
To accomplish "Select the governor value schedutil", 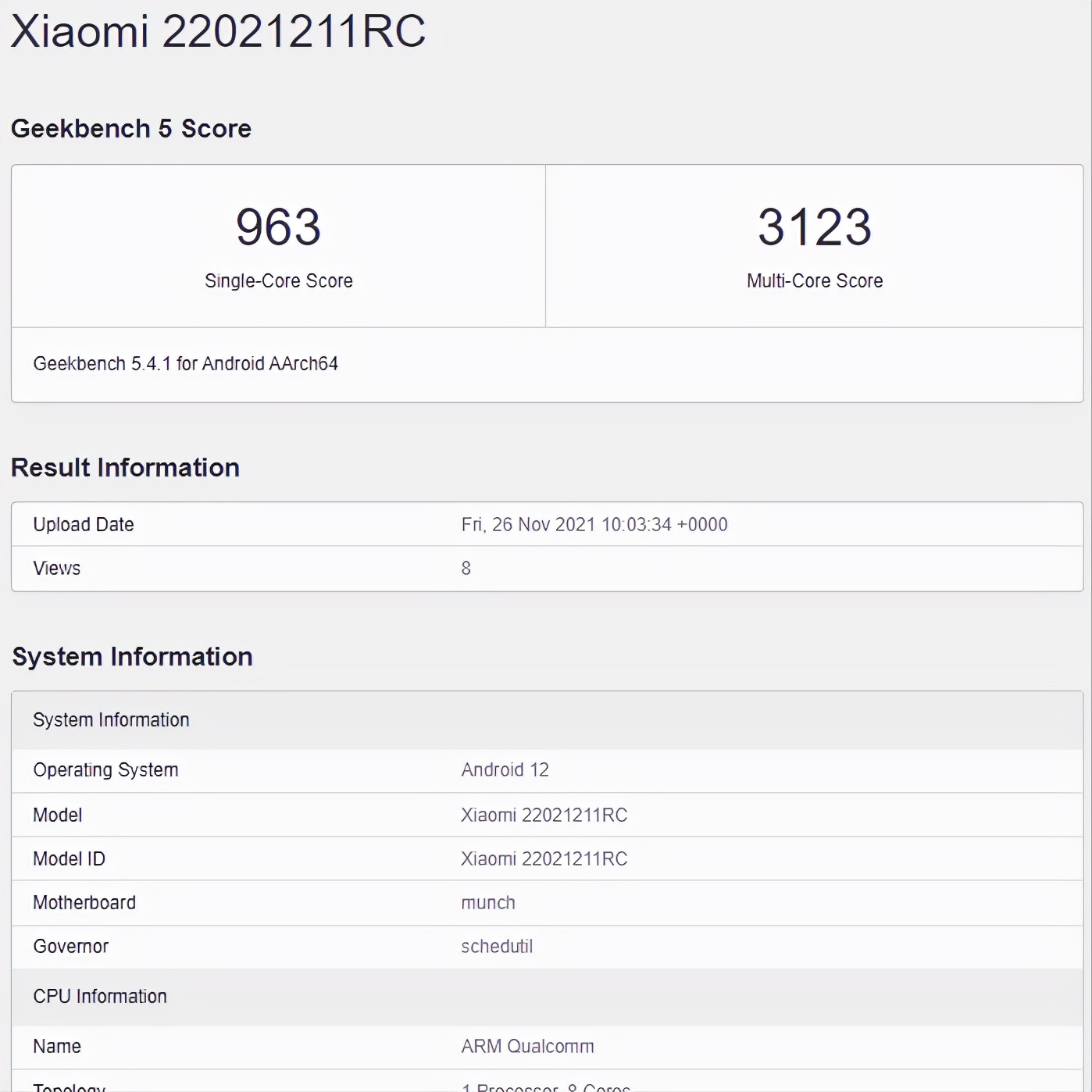I will point(497,946).
